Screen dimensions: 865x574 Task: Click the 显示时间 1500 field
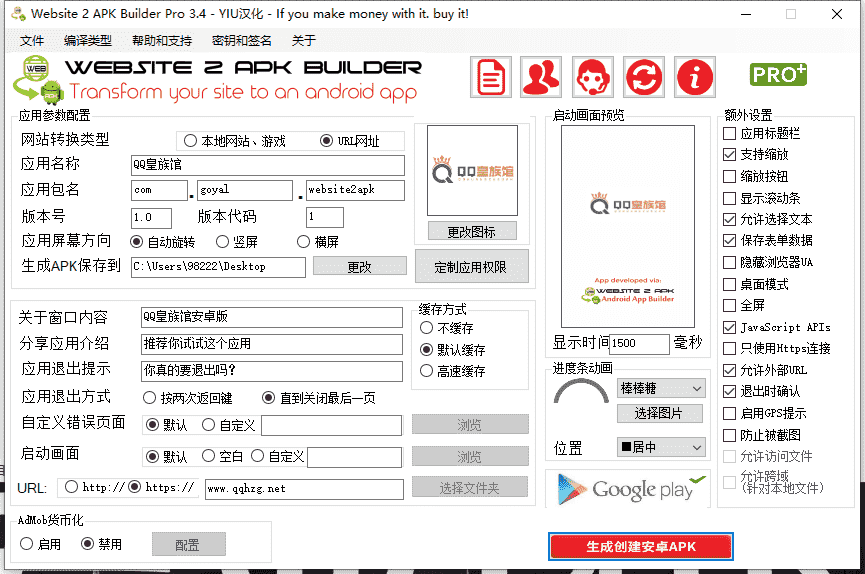[639, 343]
